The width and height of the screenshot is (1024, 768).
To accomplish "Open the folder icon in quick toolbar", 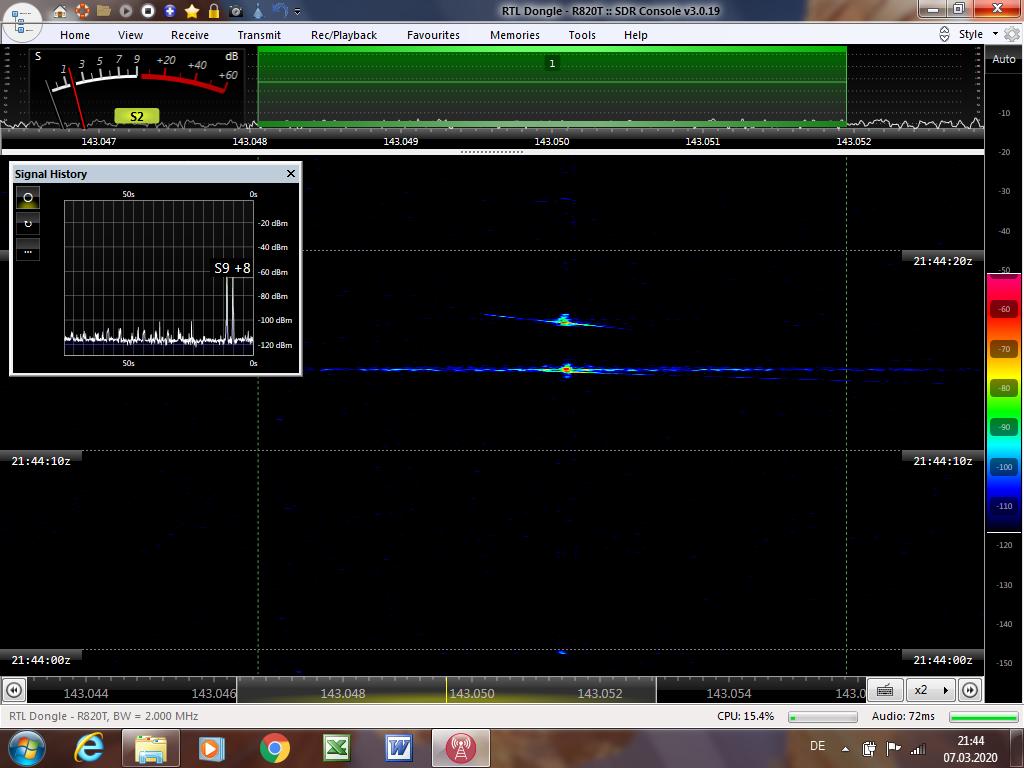I will click(x=104, y=10).
